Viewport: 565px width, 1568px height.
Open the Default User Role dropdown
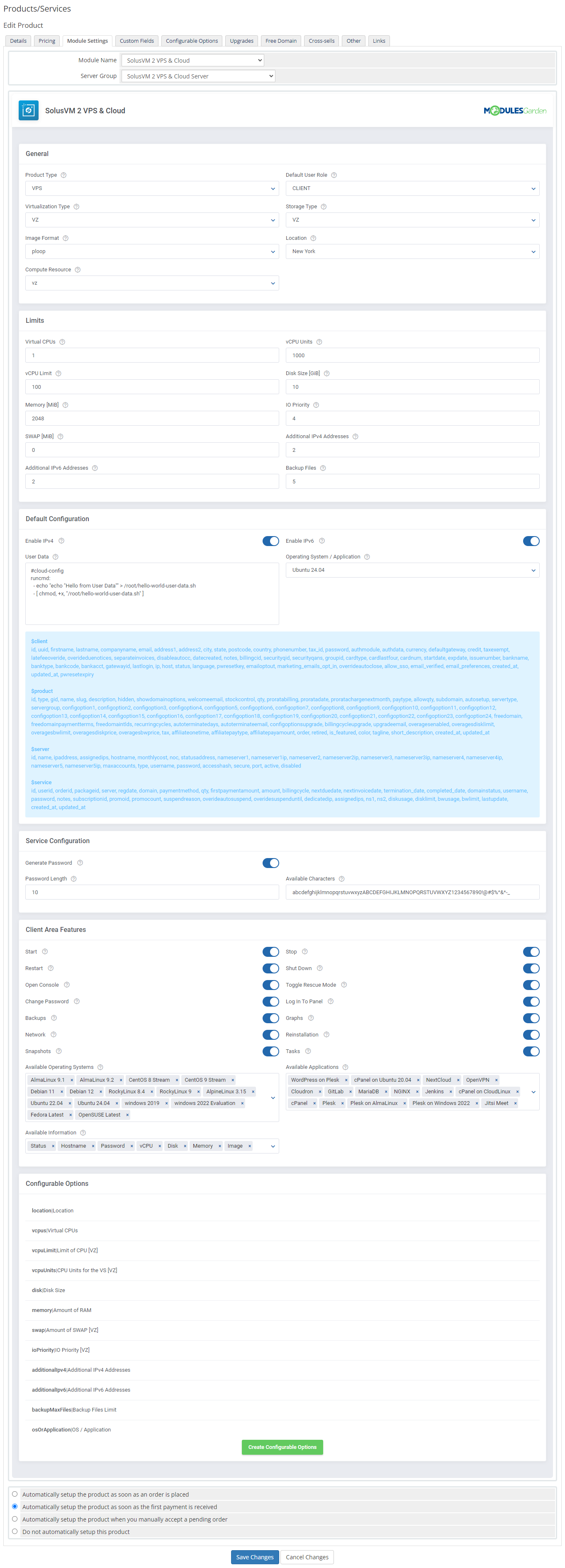(412, 189)
